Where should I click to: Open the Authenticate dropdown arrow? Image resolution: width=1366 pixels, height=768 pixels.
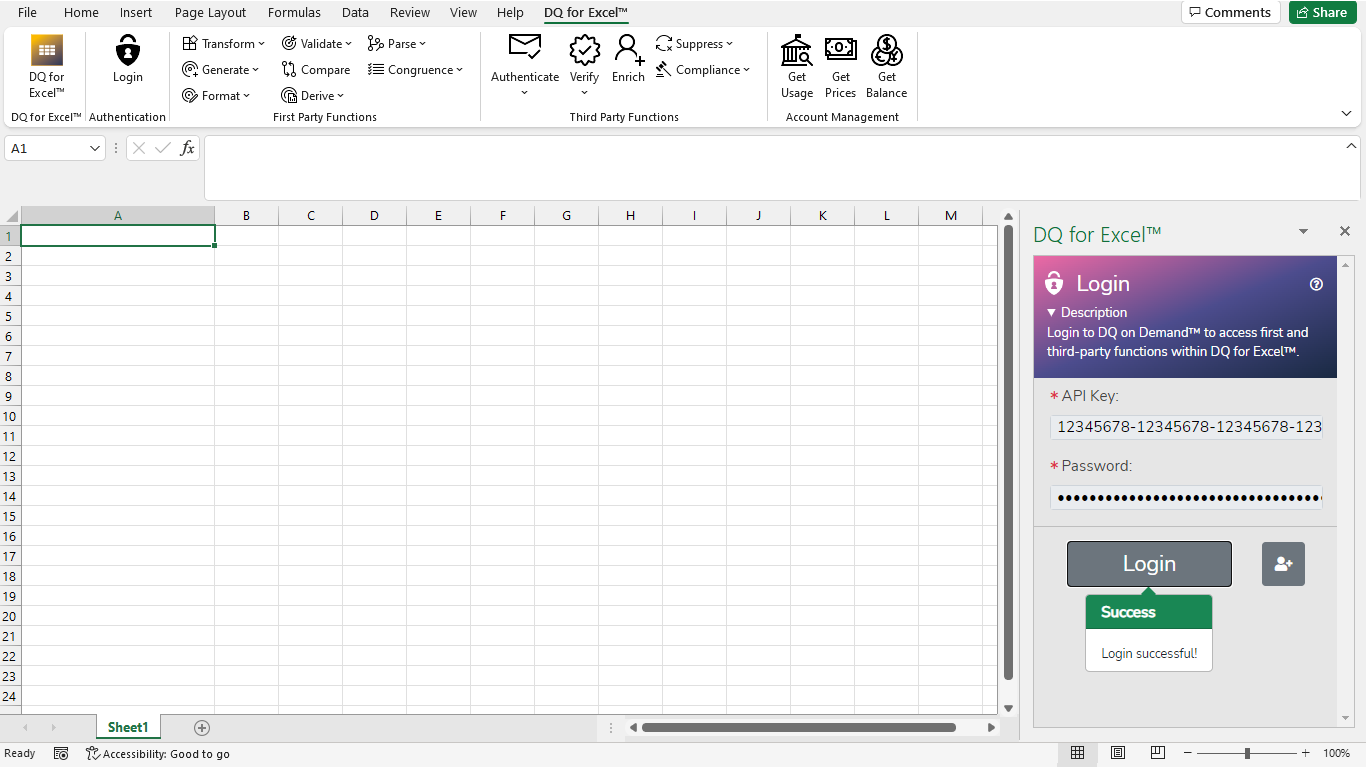[x=525, y=93]
